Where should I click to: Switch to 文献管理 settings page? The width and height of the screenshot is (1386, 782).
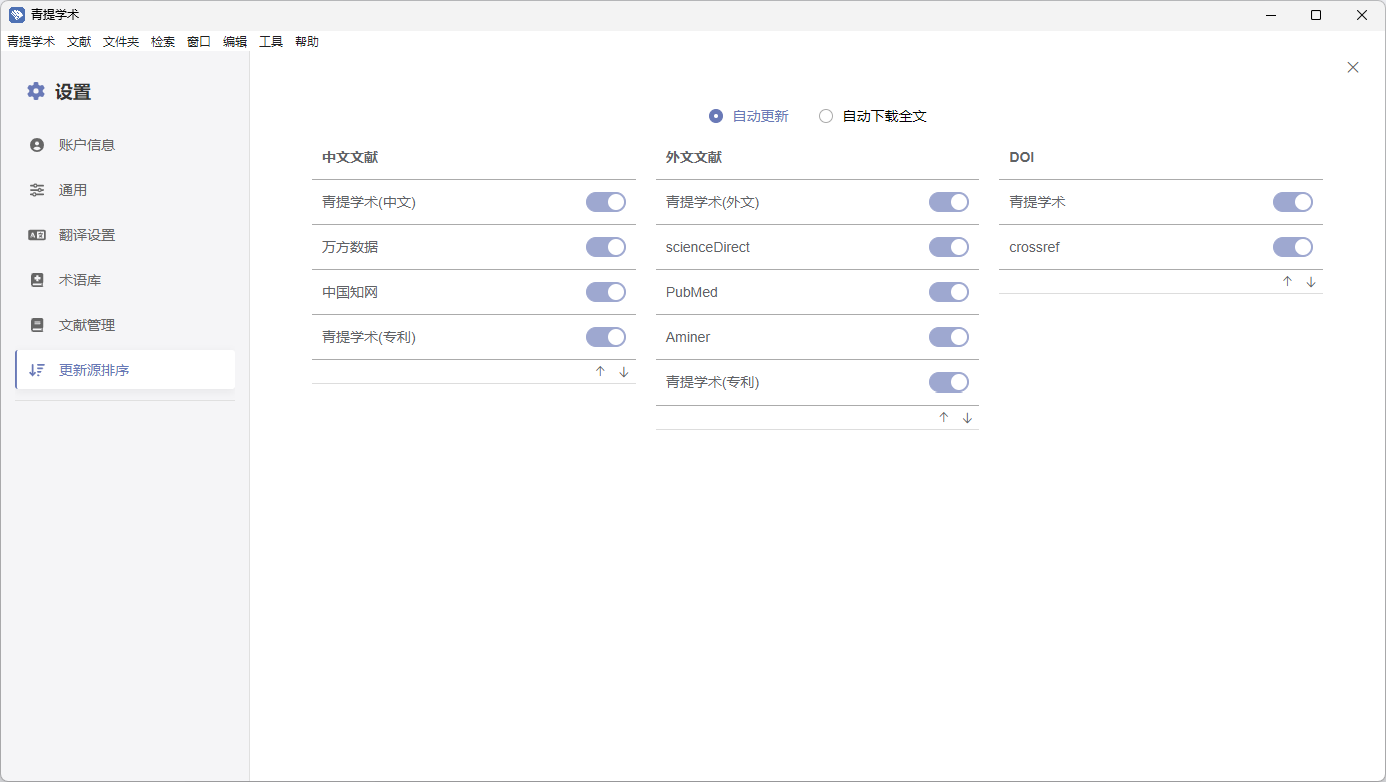coord(125,325)
